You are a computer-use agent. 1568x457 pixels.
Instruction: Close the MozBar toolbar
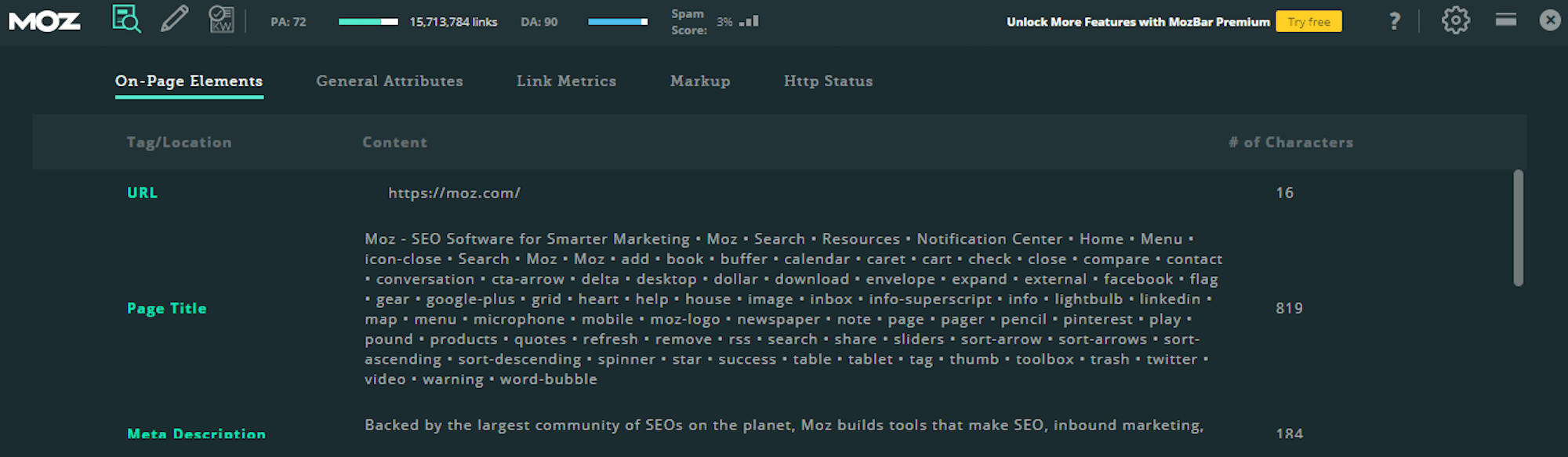coord(1550,20)
